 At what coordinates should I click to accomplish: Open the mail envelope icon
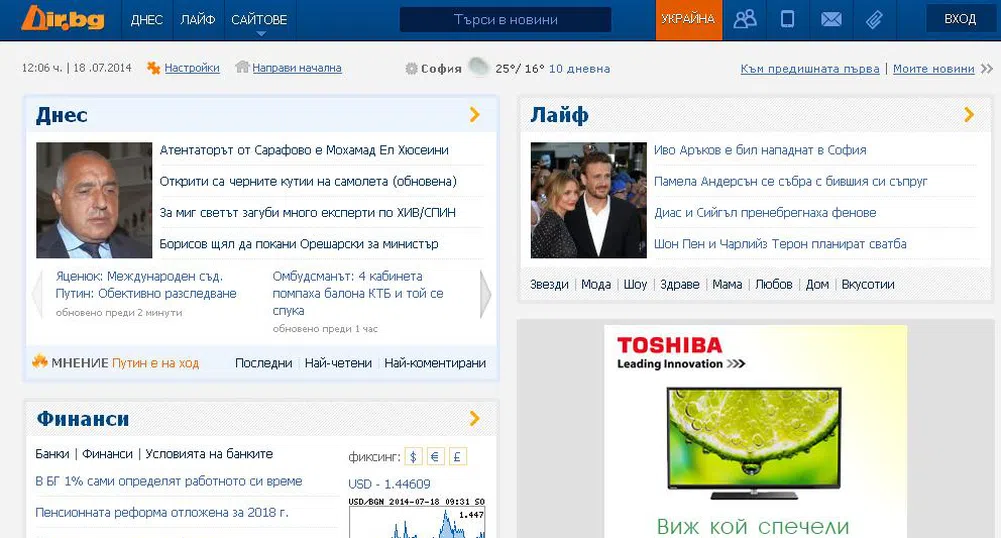(831, 19)
